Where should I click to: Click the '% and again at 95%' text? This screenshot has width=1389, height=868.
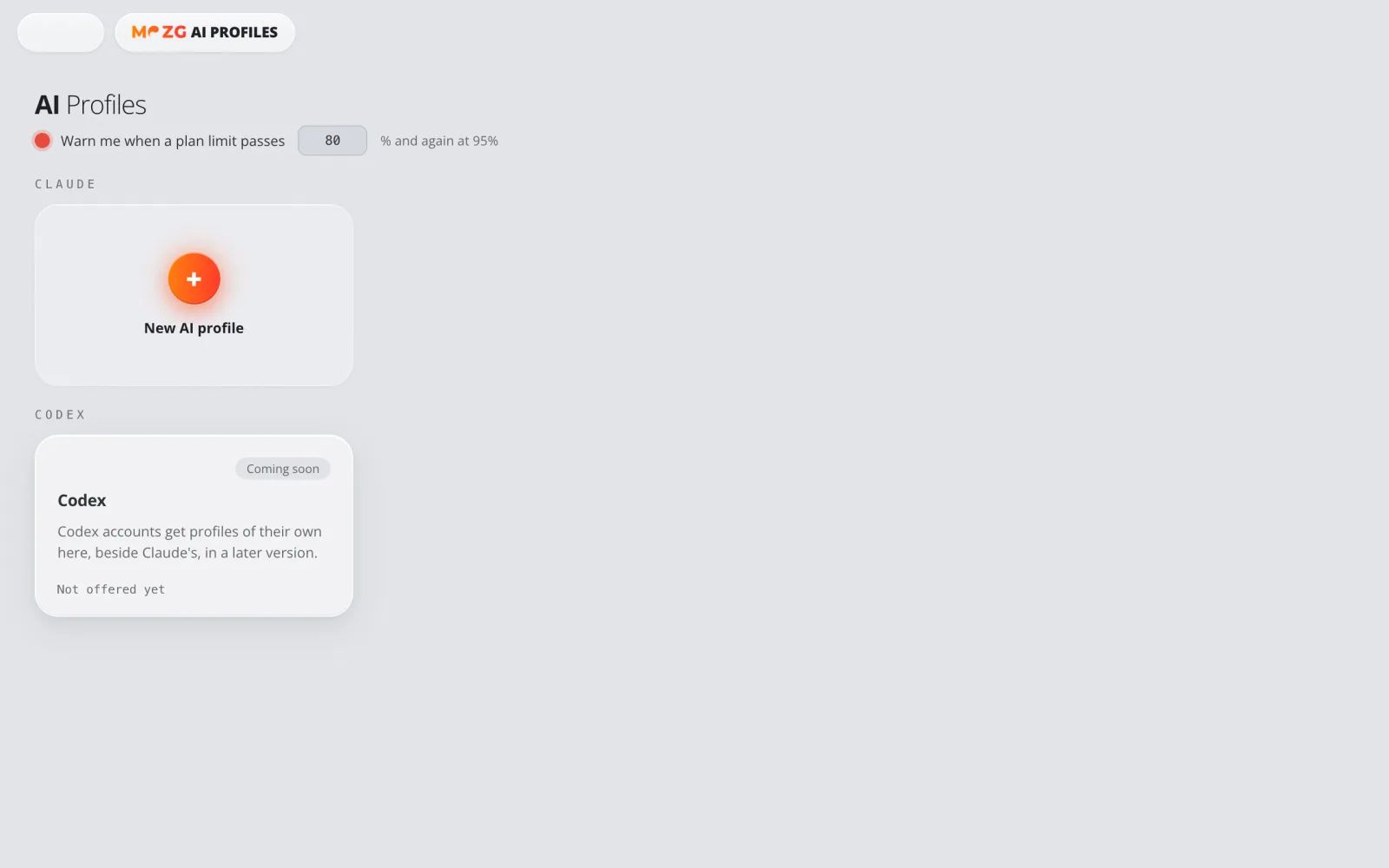click(x=439, y=141)
